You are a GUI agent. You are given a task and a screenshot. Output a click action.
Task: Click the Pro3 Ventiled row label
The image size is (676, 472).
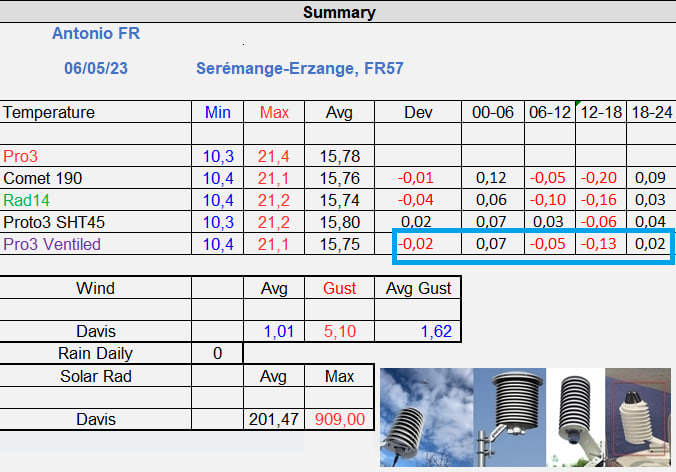tap(52, 243)
